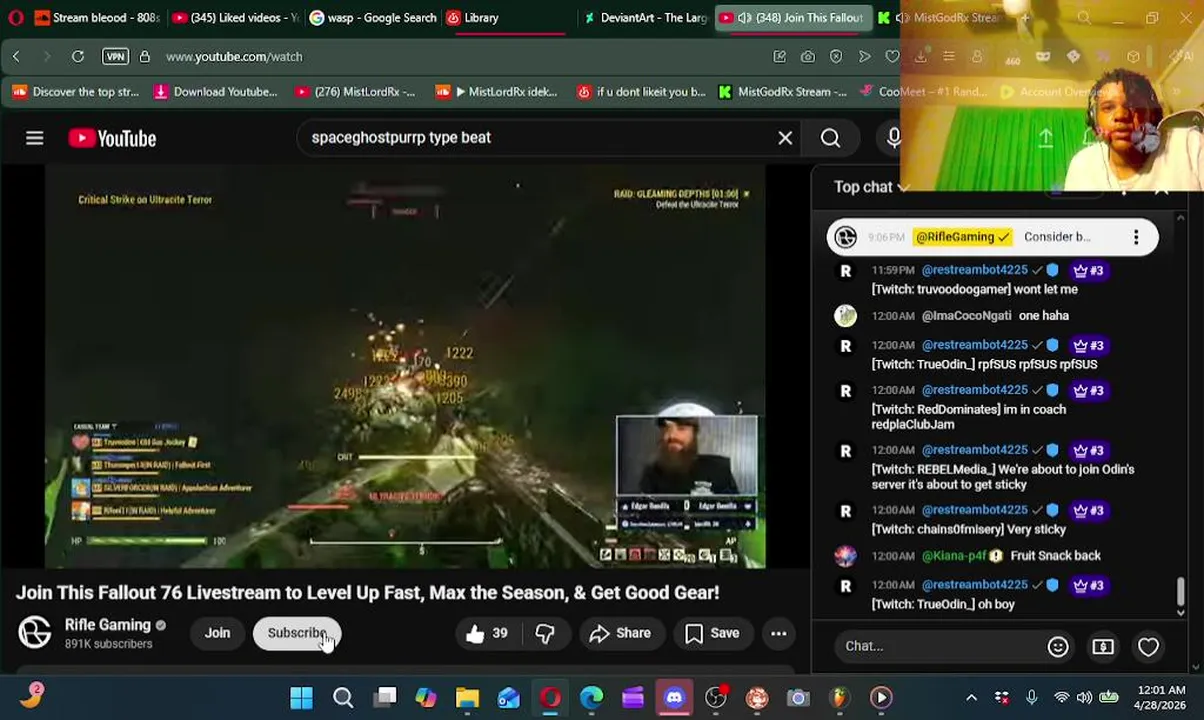The height and width of the screenshot is (720, 1204).
Task: Click the address bar URL youtube.com/watch
Action: pyautogui.click(x=234, y=57)
